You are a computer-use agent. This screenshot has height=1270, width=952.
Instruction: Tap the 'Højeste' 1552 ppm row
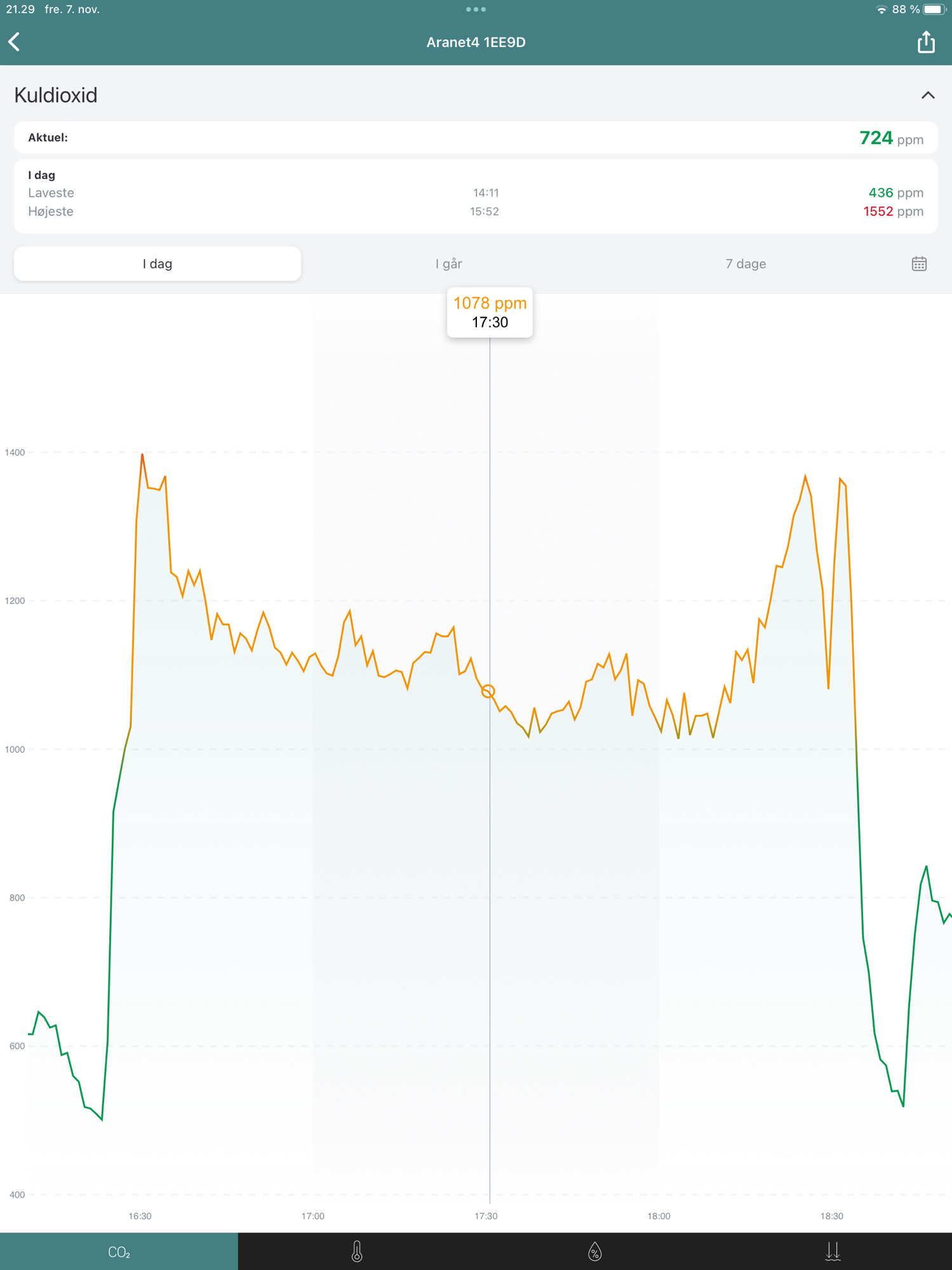[476, 211]
